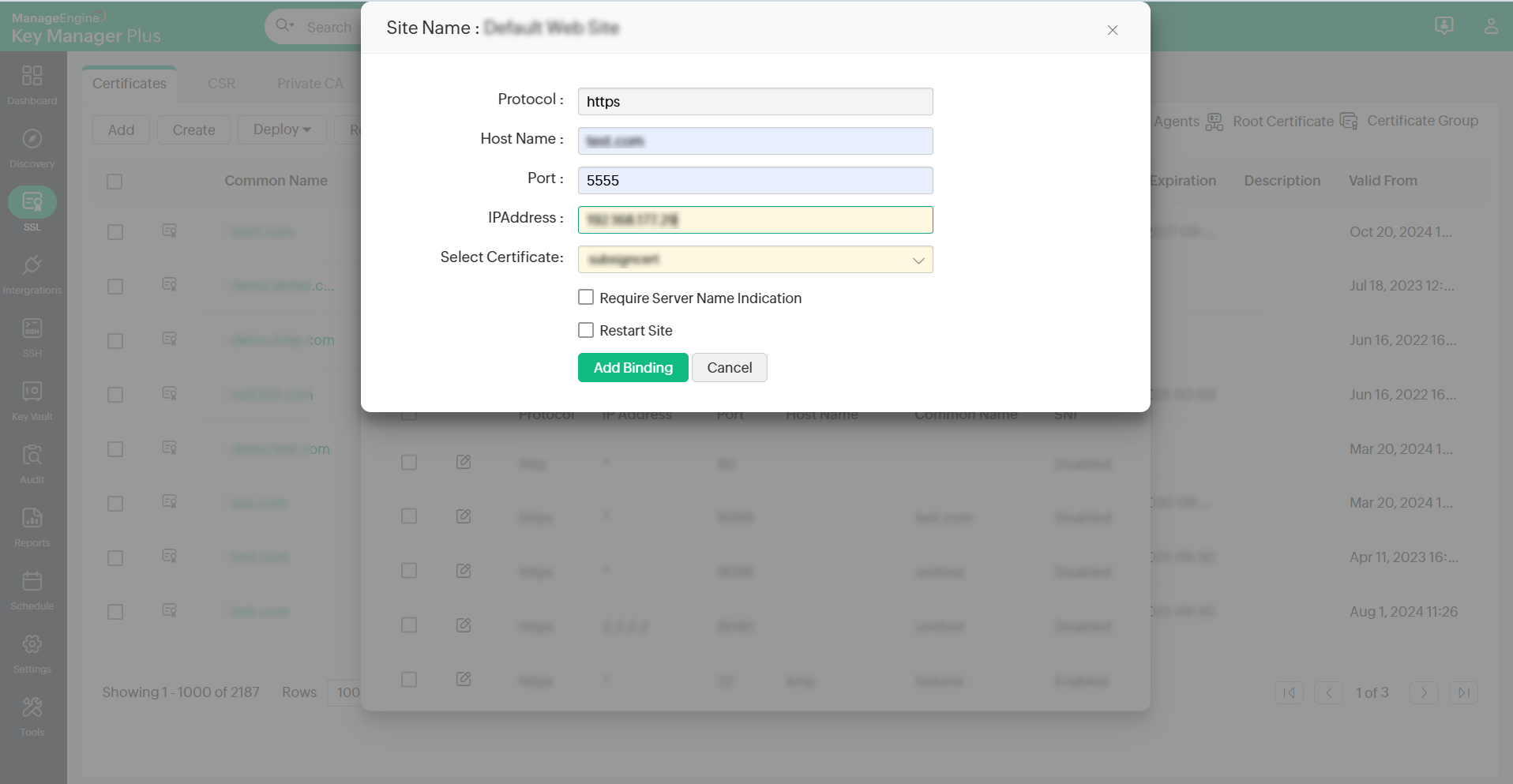1513x784 pixels.
Task: Open the Dashboard sidebar icon
Action: coord(32,83)
